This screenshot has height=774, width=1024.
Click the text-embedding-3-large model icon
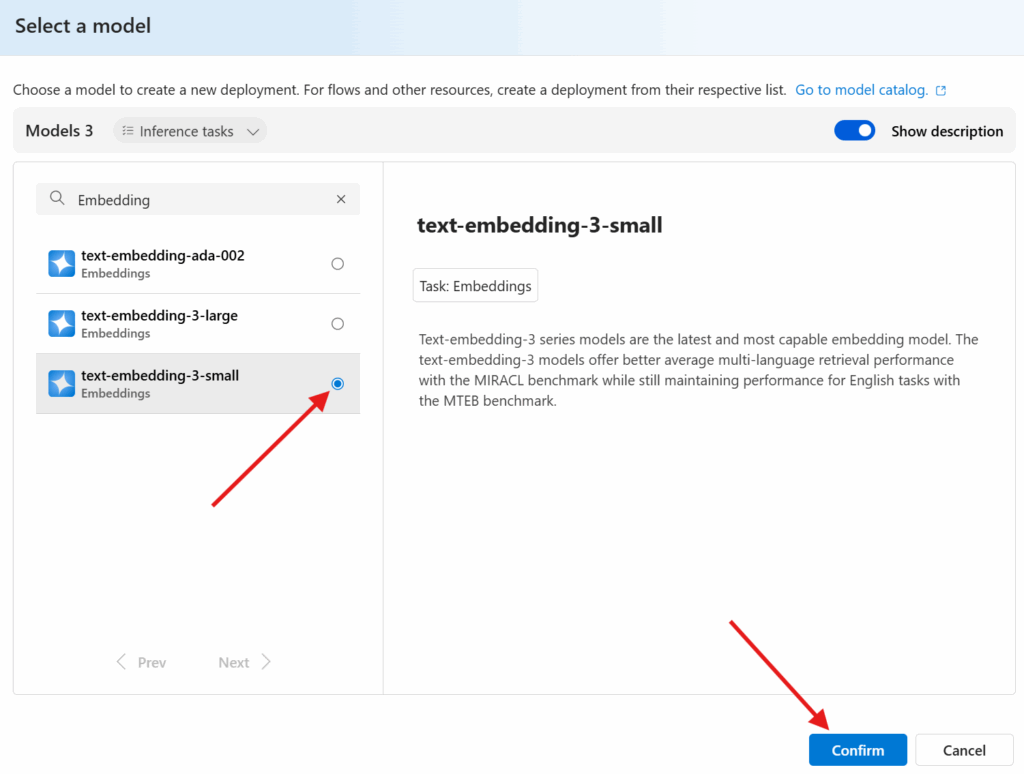(x=61, y=323)
